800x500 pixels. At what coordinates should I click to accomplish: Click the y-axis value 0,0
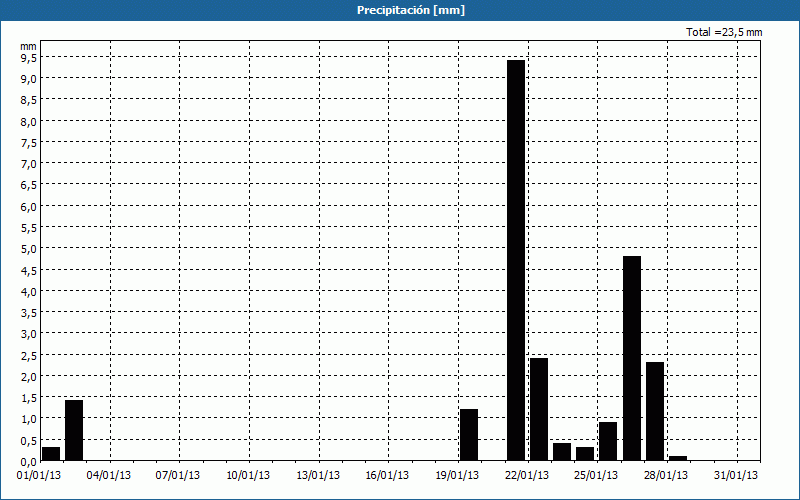[29, 462]
